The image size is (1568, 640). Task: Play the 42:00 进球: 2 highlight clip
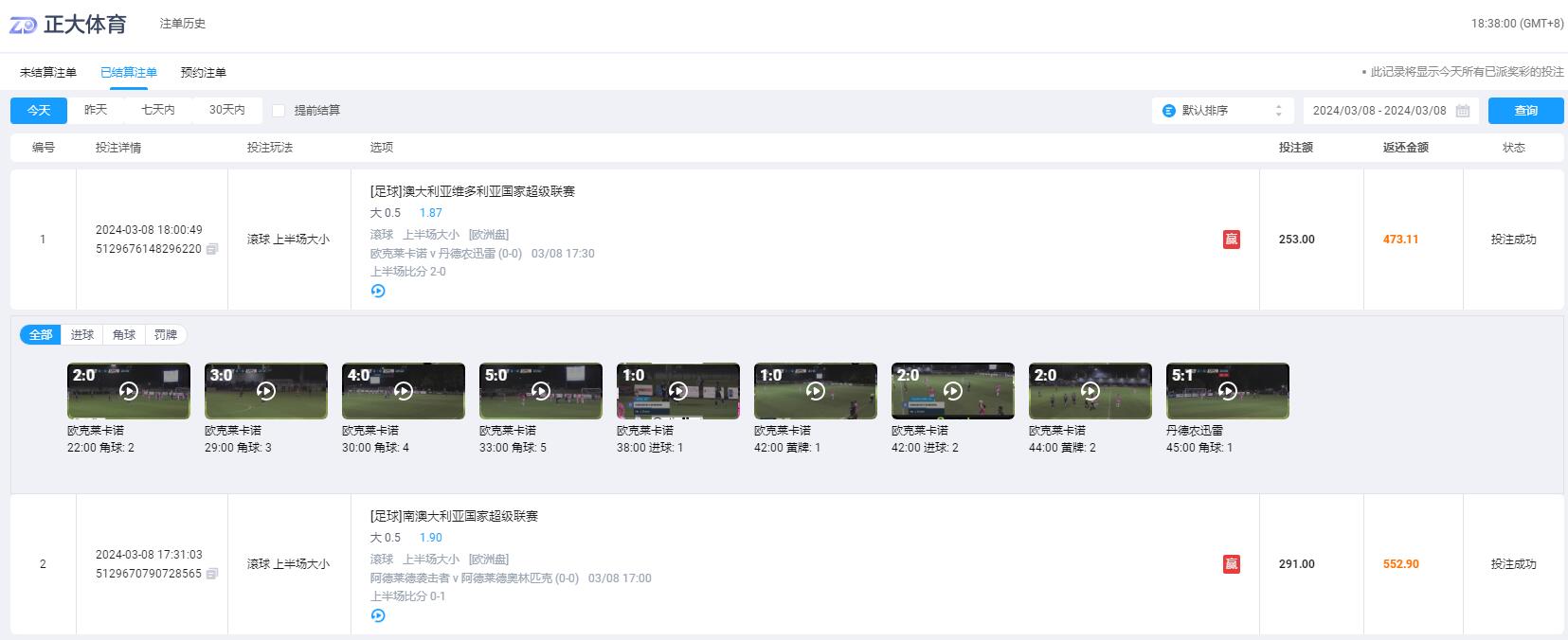coord(953,391)
